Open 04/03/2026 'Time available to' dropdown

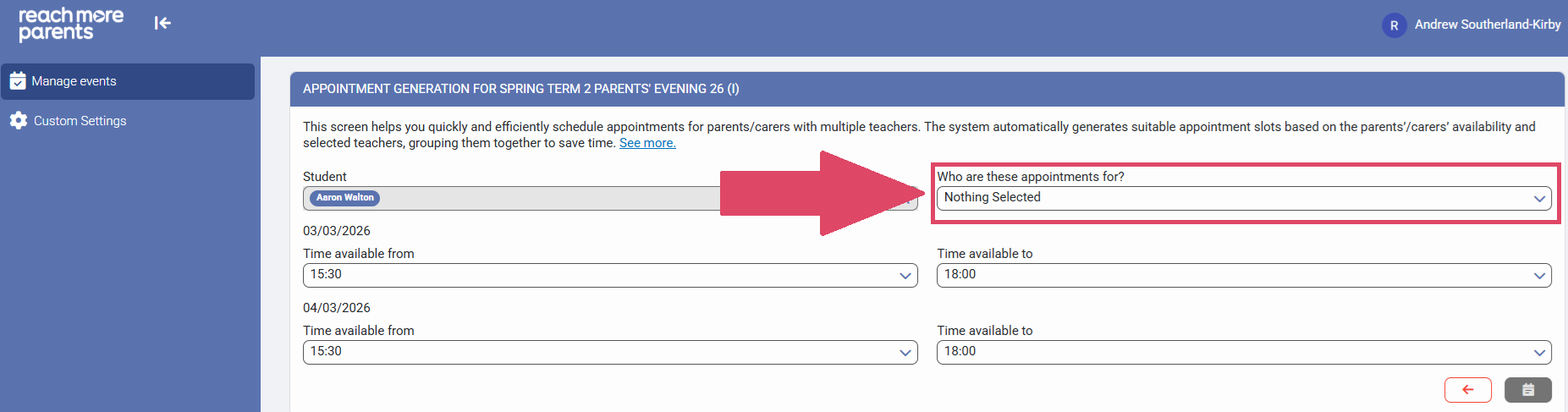pyautogui.click(x=1243, y=352)
